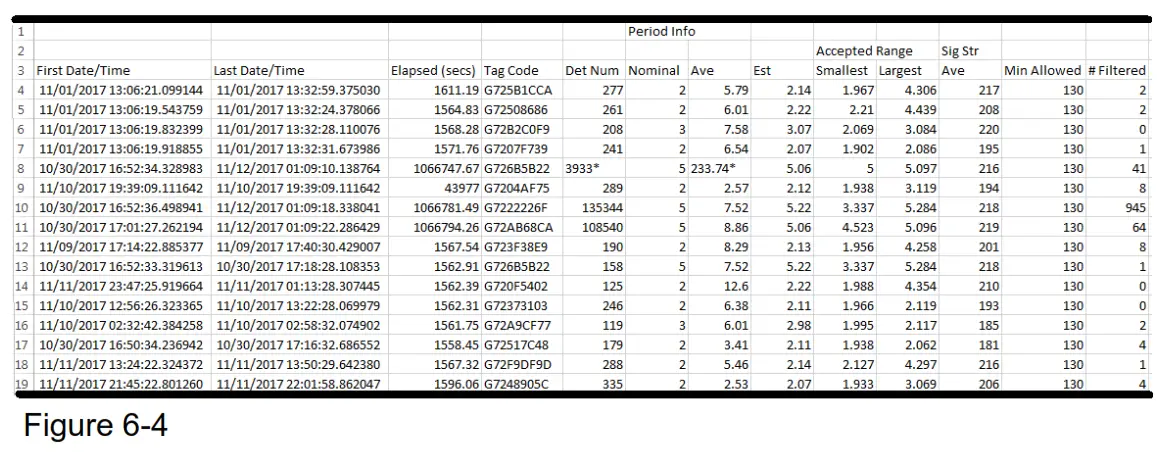Click the 'Sig Str' cell in row 2
The image size is (1157, 456).
point(970,51)
